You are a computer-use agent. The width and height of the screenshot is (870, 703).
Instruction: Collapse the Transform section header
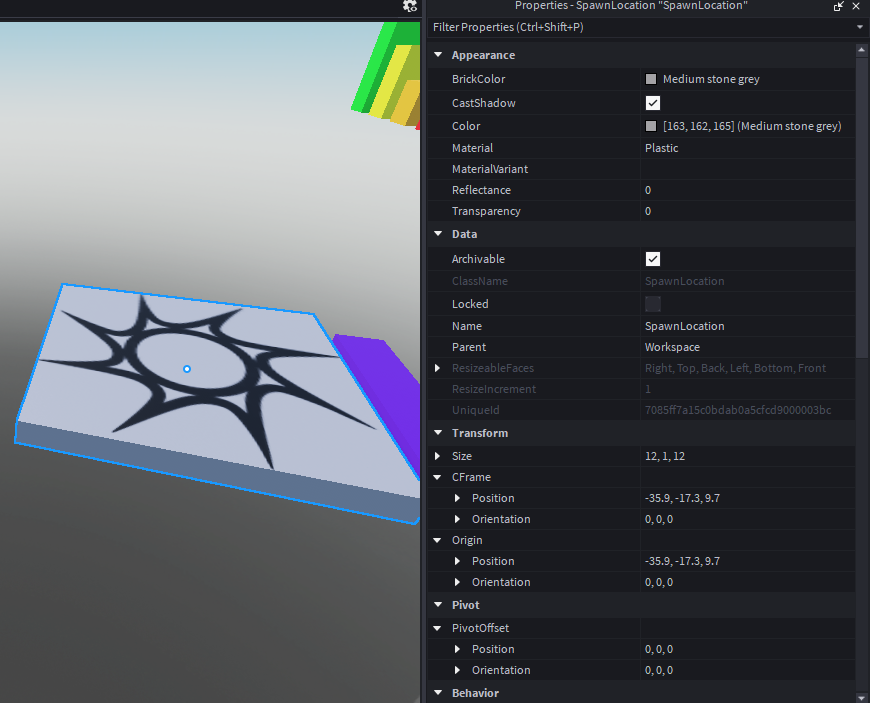click(x=438, y=433)
